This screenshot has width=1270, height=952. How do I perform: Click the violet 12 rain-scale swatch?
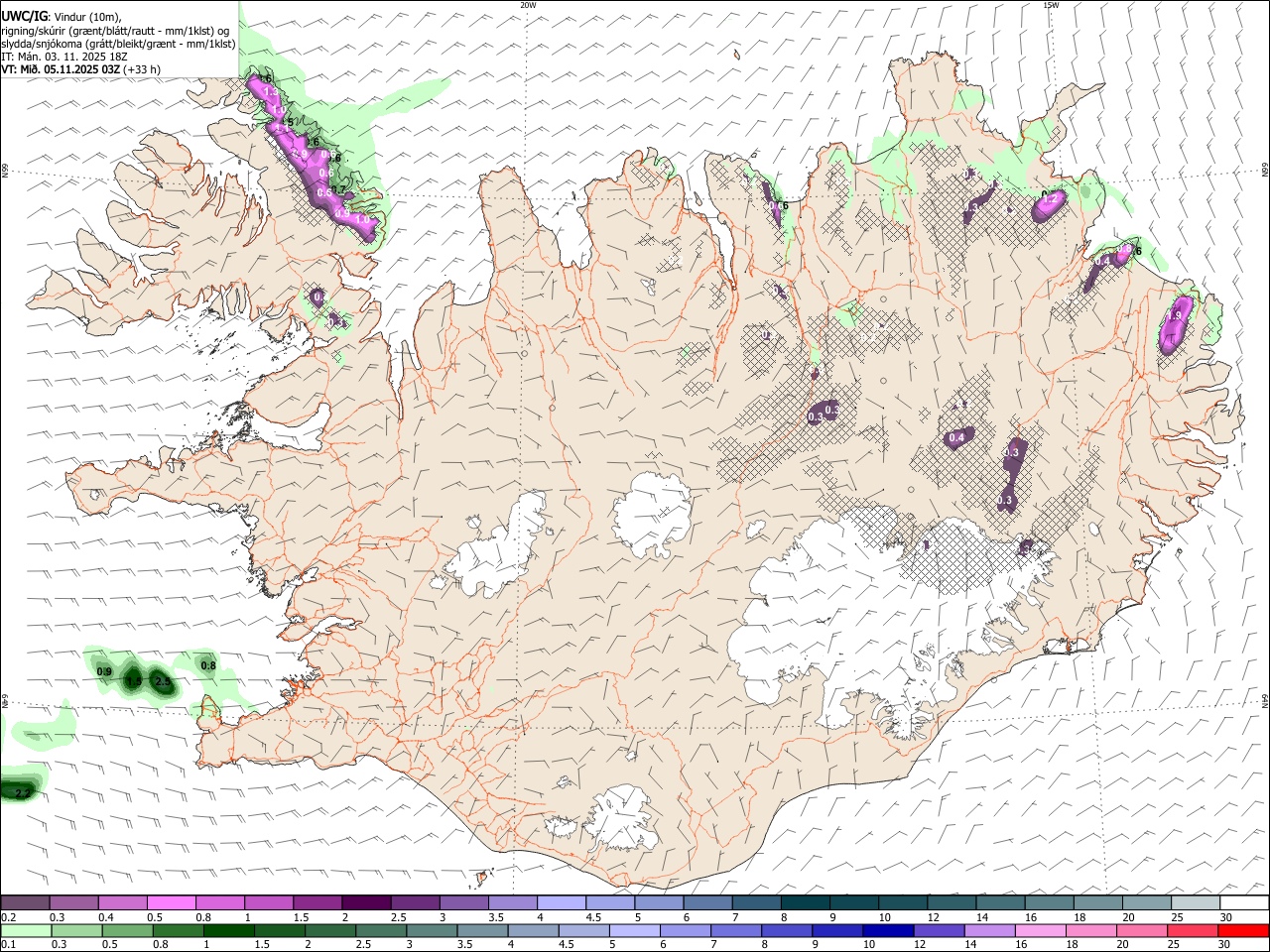(x=940, y=930)
